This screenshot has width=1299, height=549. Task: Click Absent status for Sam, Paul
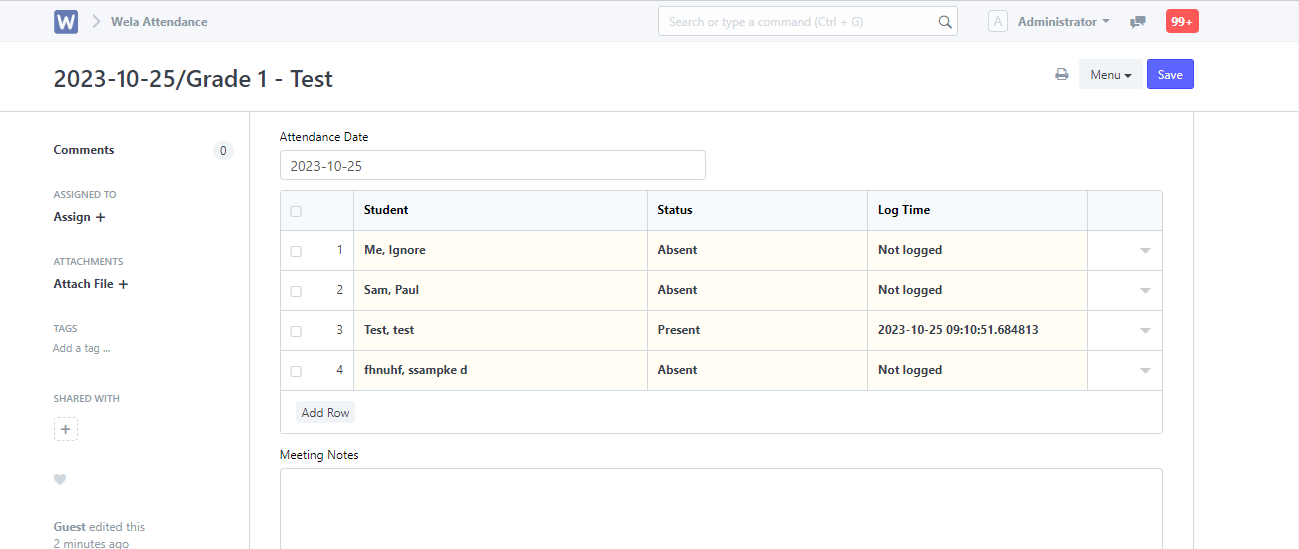click(757, 290)
